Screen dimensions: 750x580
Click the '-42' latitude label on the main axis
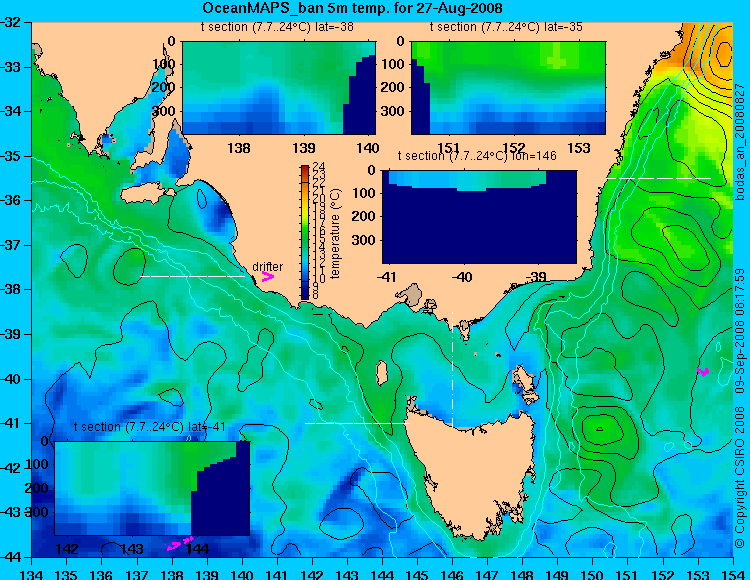12,468
